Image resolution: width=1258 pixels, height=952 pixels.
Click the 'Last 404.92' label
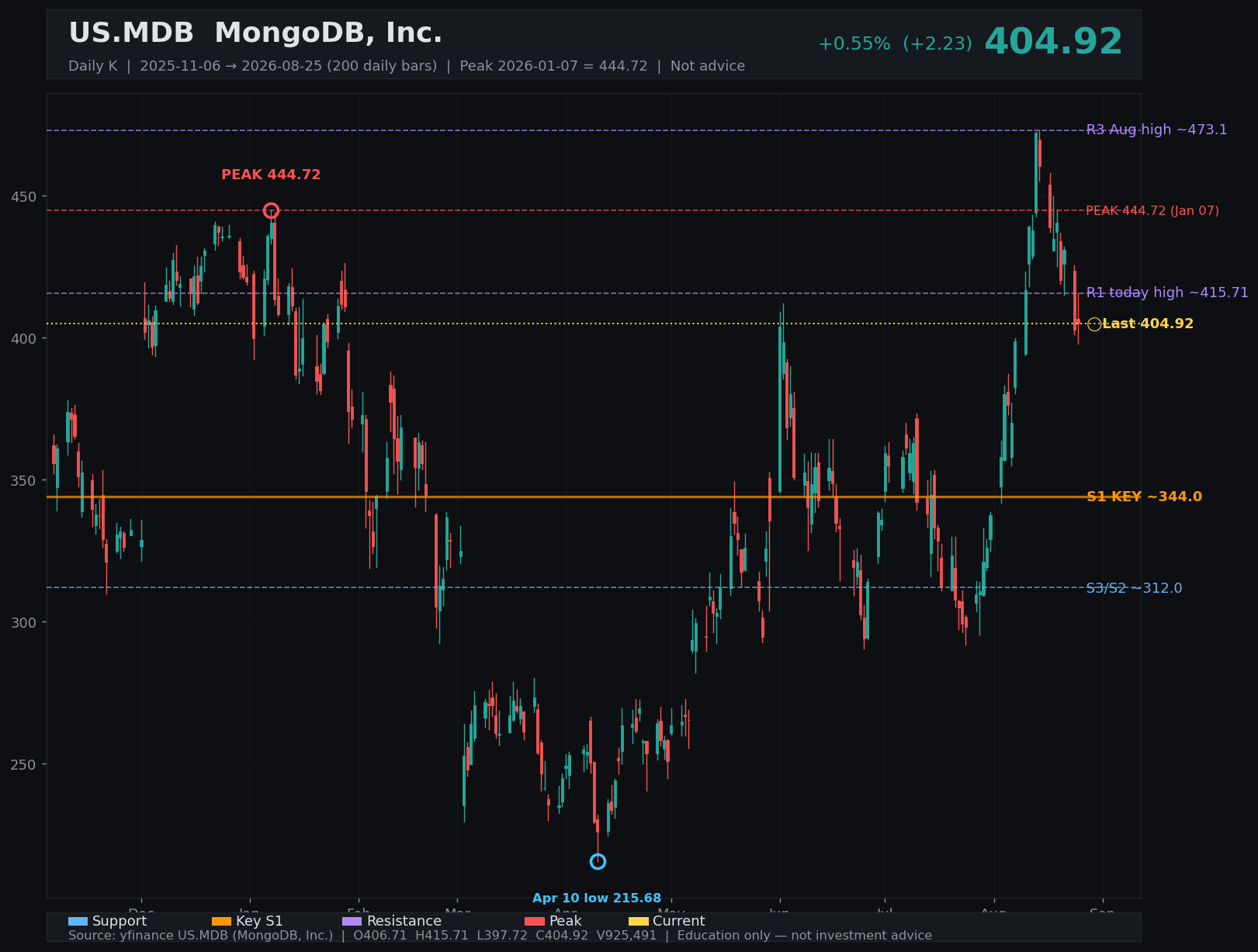coord(1148,324)
